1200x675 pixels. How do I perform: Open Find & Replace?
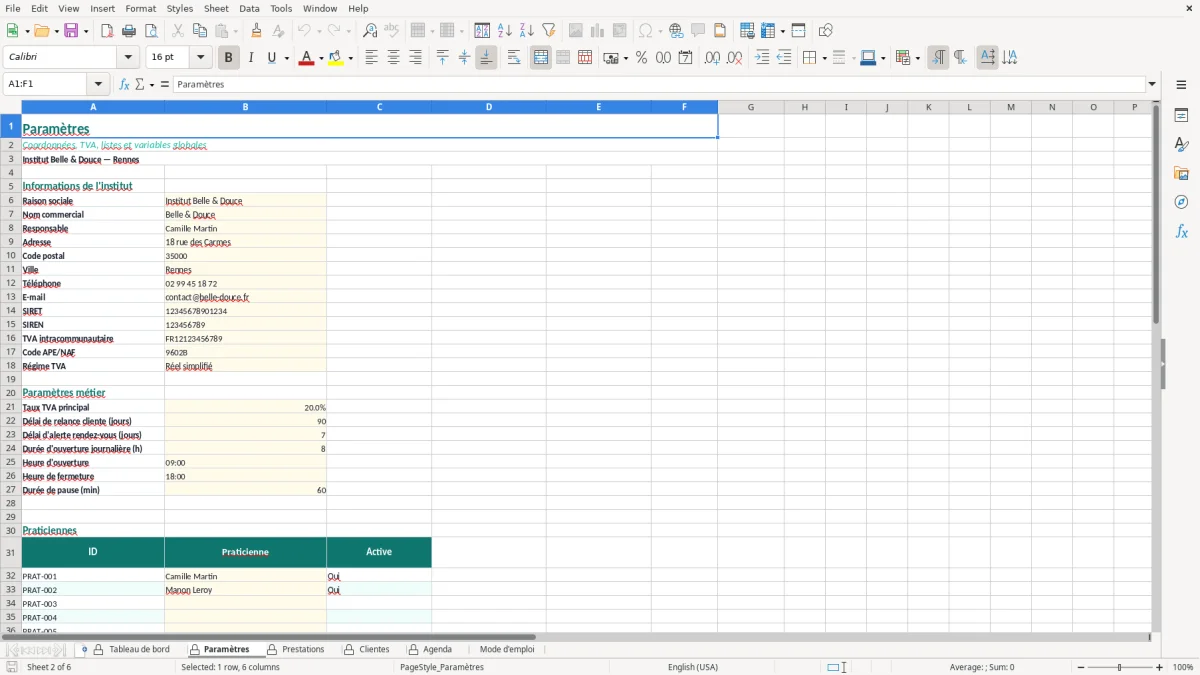pos(370,31)
